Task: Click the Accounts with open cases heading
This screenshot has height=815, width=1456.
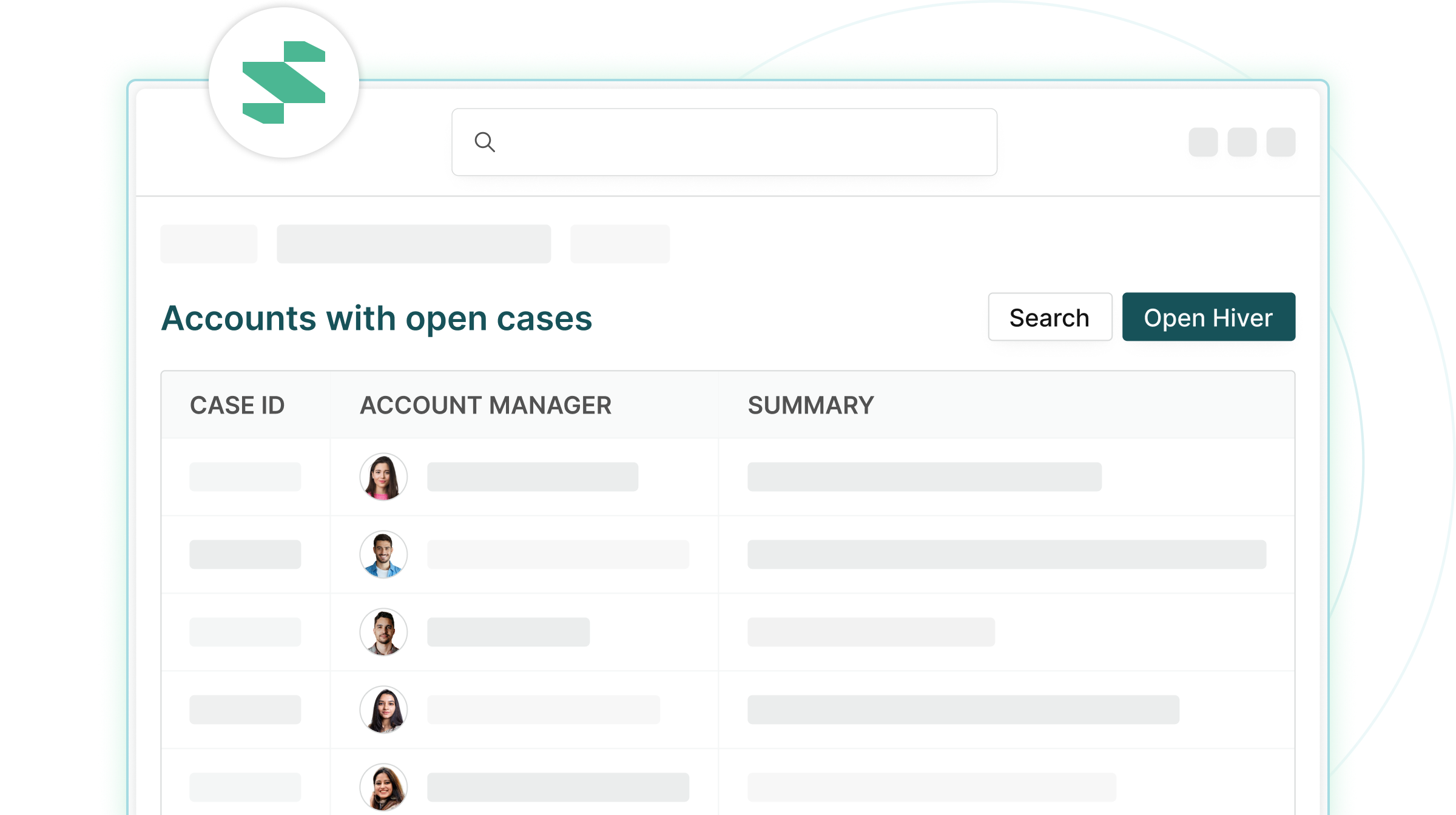Action: [x=377, y=318]
